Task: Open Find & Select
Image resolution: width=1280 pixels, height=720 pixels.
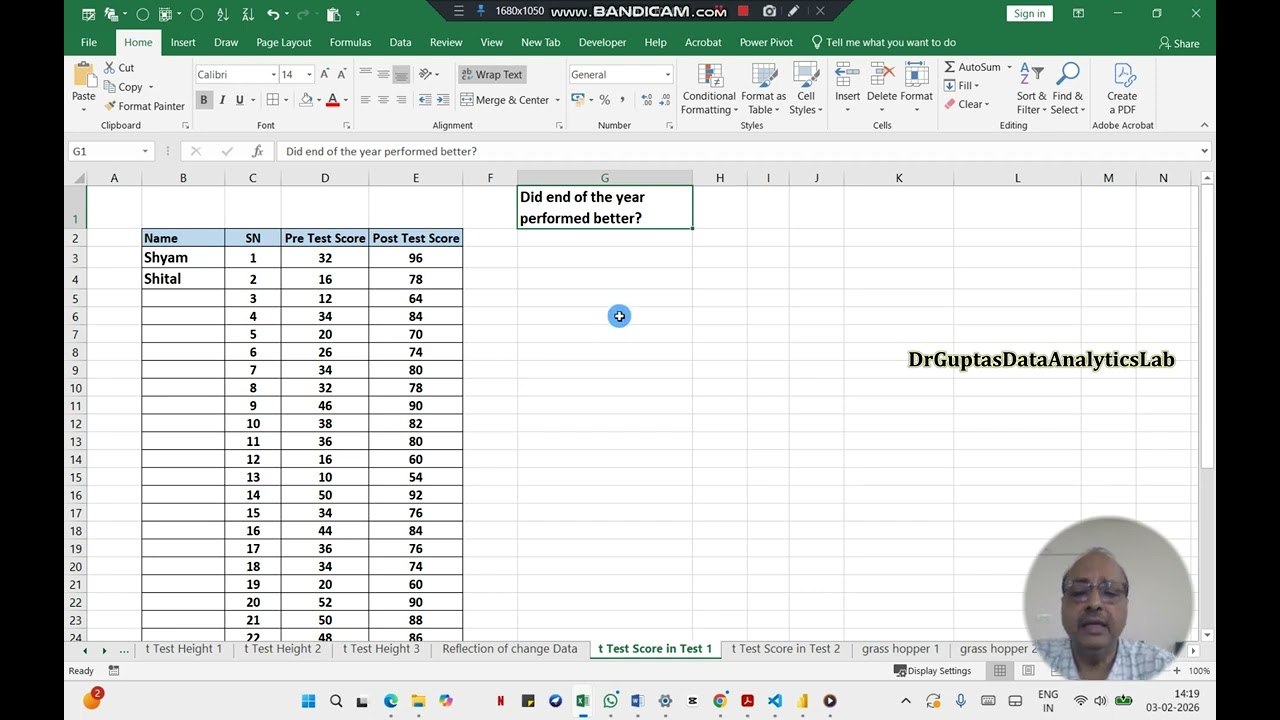Action: [1067, 90]
